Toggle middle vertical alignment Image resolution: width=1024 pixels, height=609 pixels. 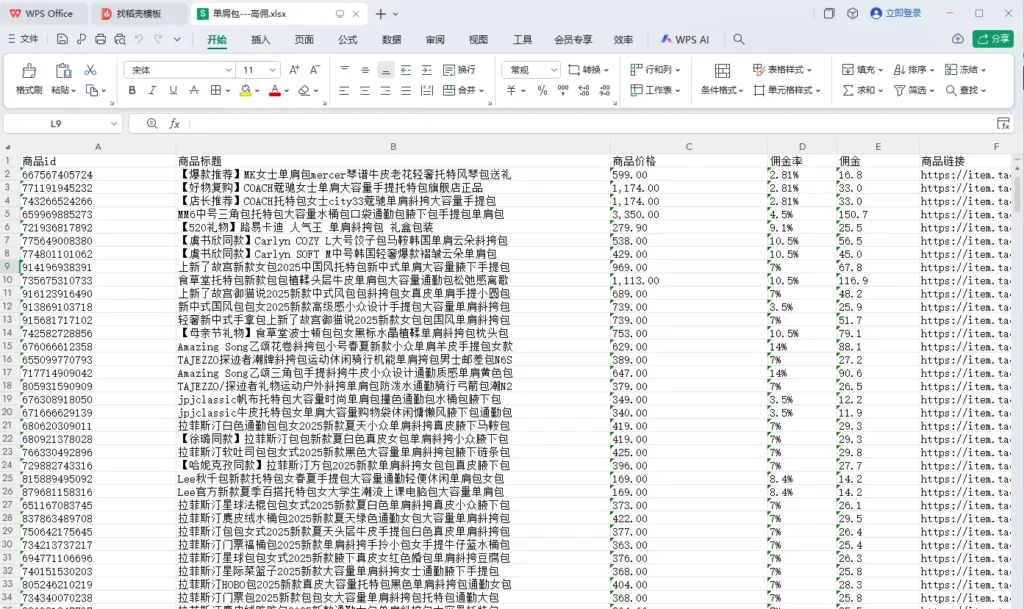tap(365, 70)
